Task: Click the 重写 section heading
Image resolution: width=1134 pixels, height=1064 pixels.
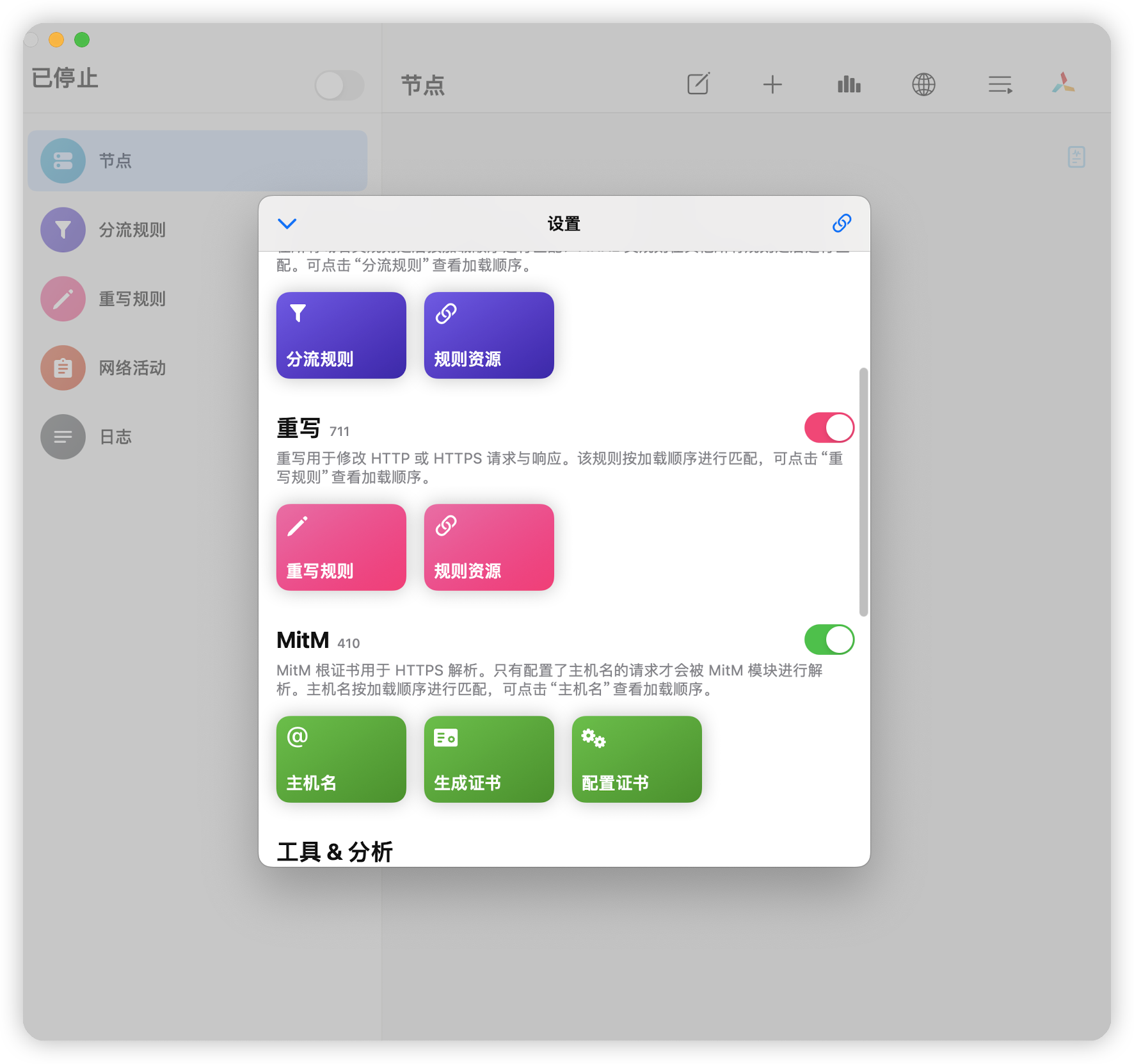Action: coord(298,428)
